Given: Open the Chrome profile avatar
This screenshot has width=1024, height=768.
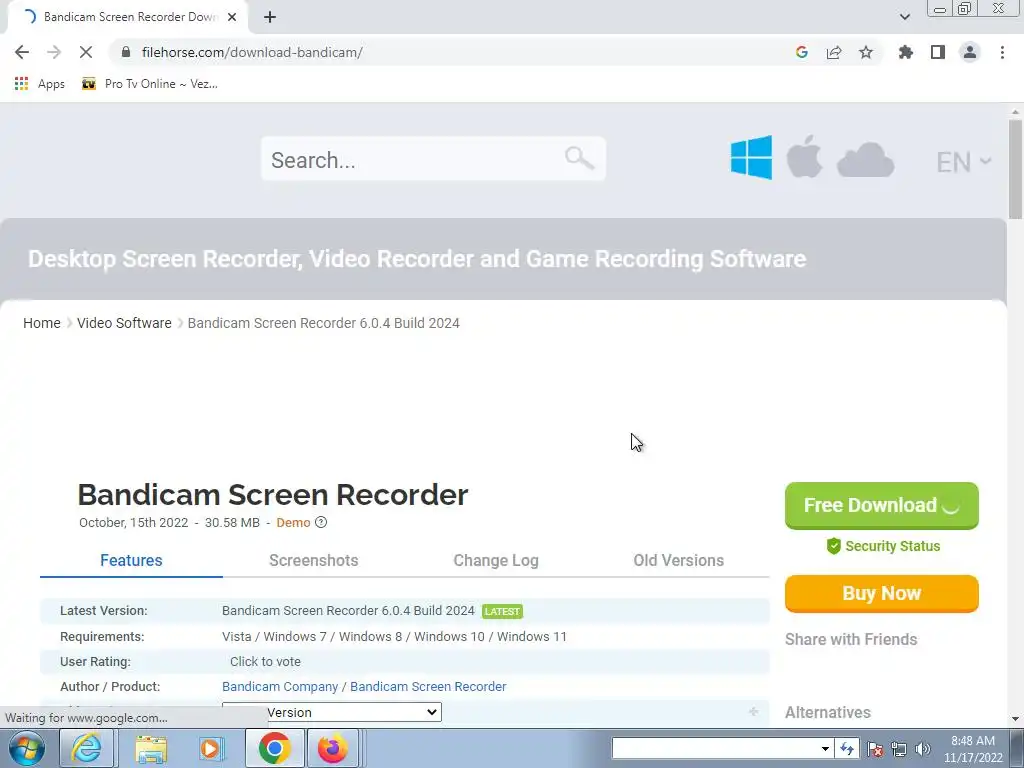Looking at the screenshot, I should pos(970,52).
